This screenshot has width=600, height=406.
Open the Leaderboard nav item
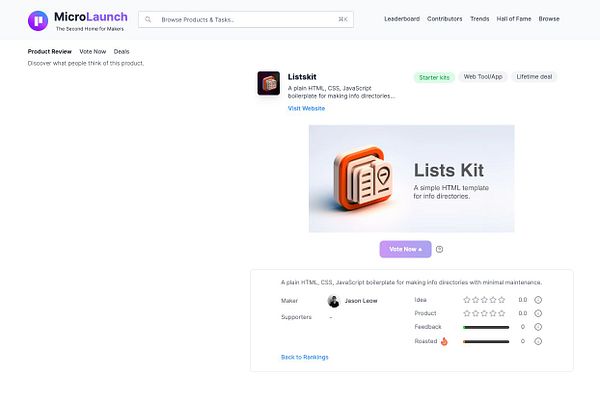tap(402, 19)
